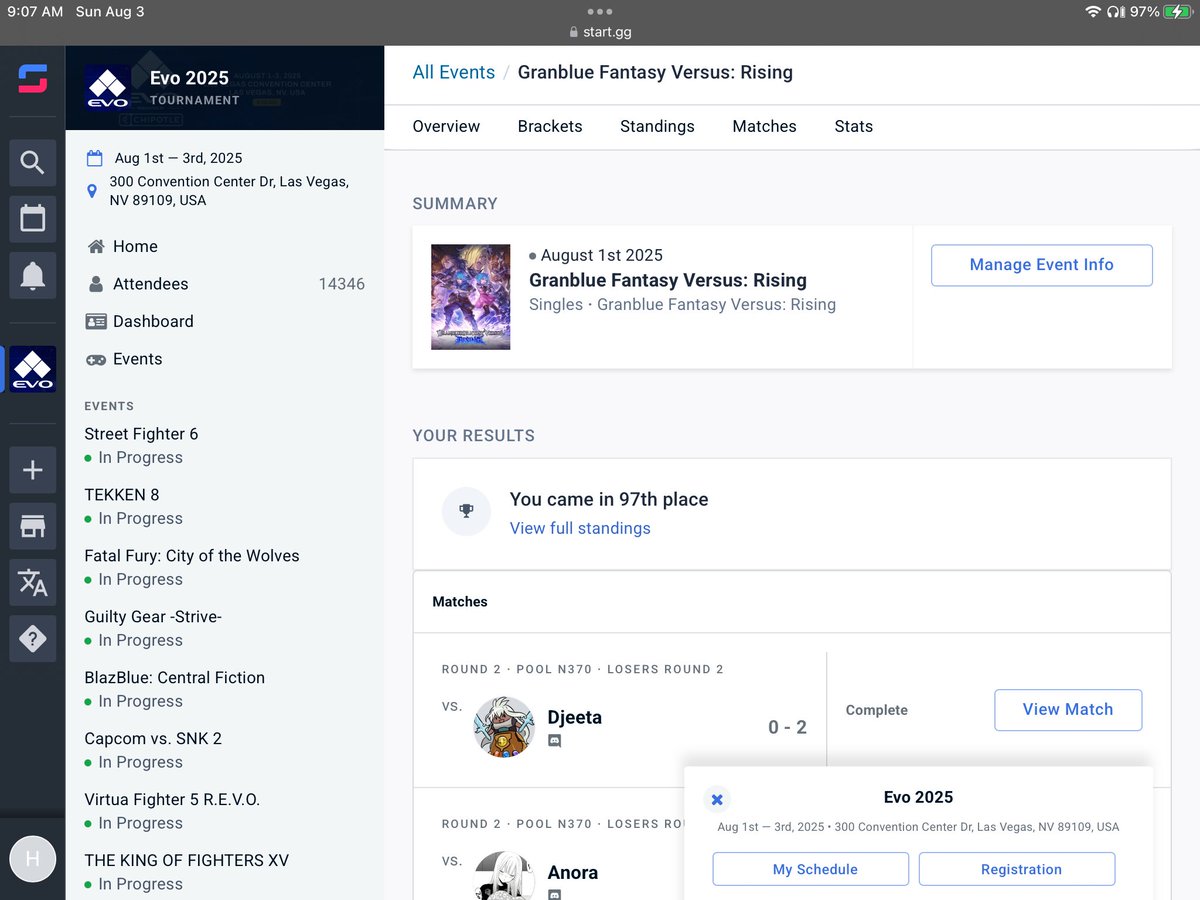Screen dimensions: 1200x900
Task: Select Capcom vs. SNK 2 event
Action: [x=153, y=739]
